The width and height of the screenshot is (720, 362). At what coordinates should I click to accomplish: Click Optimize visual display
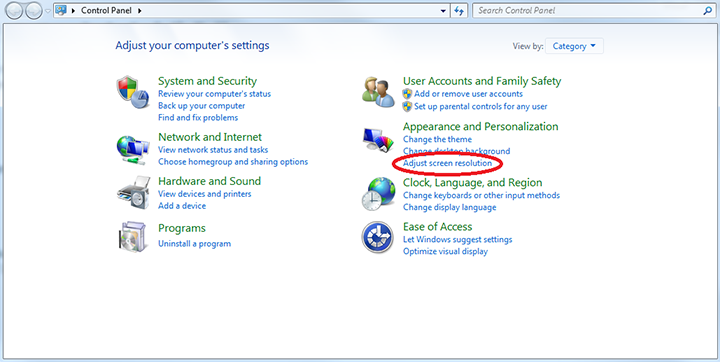click(445, 251)
